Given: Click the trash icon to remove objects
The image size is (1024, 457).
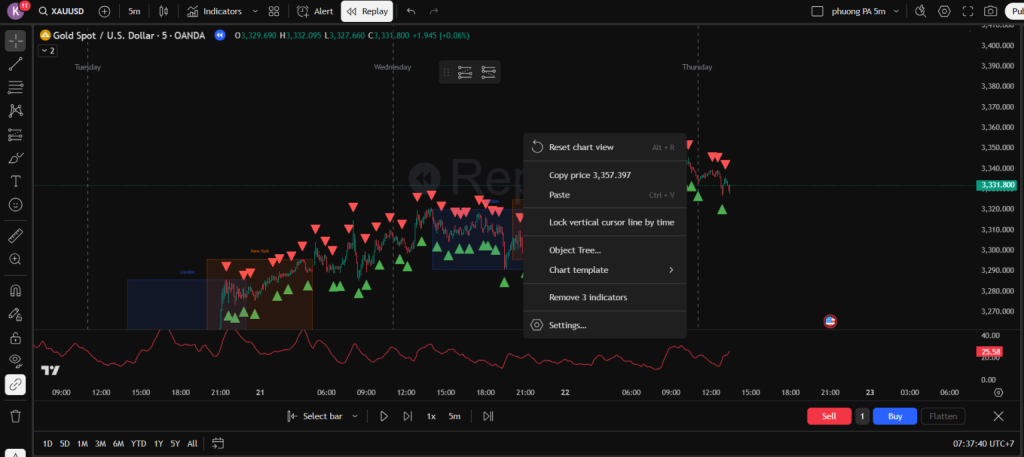Looking at the screenshot, I should (15, 415).
